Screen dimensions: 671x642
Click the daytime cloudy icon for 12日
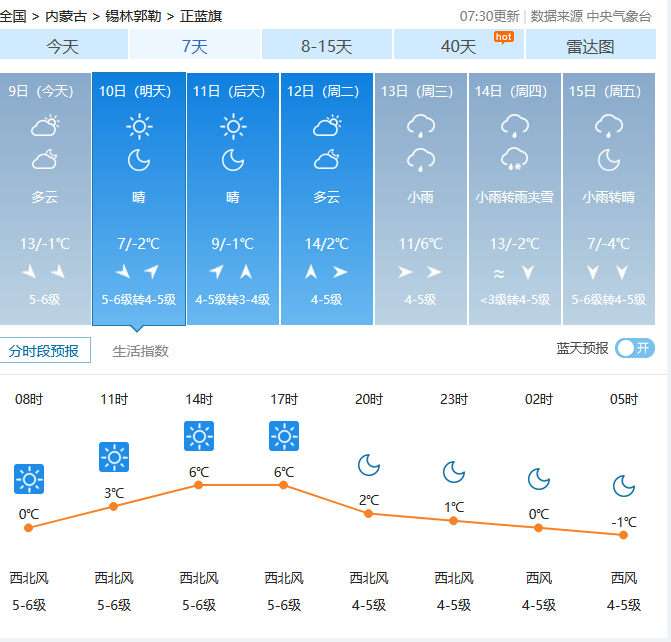pos(327,125)
